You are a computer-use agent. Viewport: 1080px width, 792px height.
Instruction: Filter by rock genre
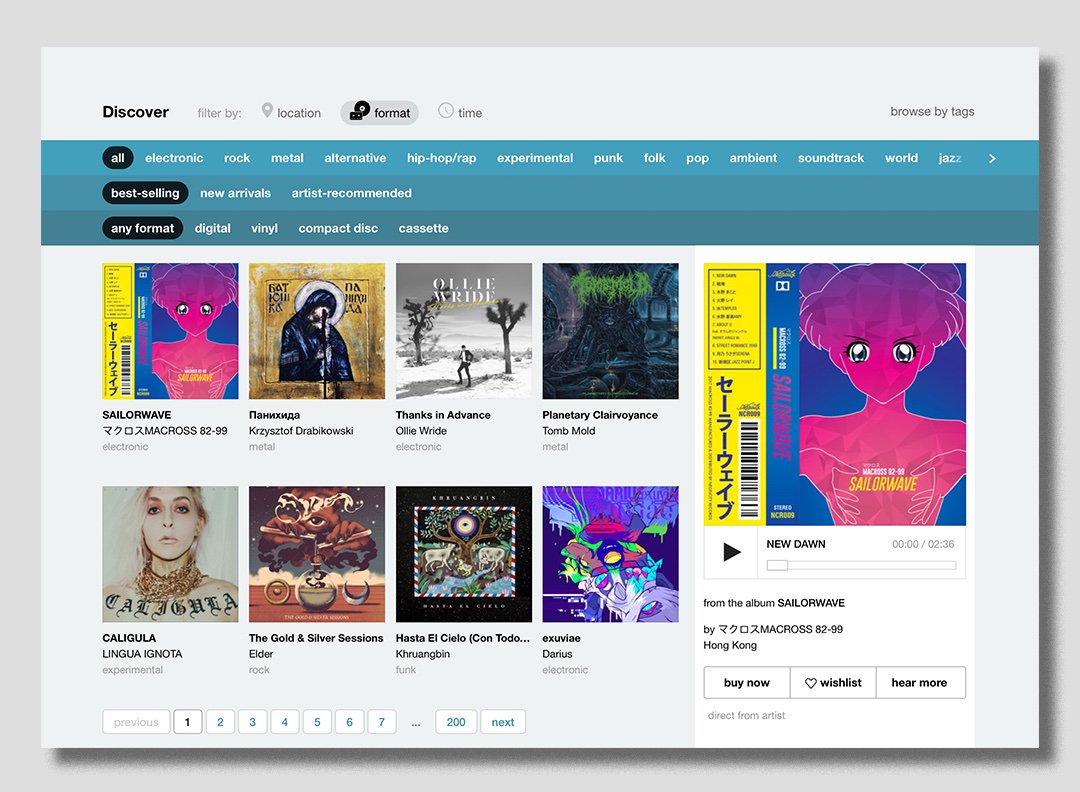coord(237,158)
